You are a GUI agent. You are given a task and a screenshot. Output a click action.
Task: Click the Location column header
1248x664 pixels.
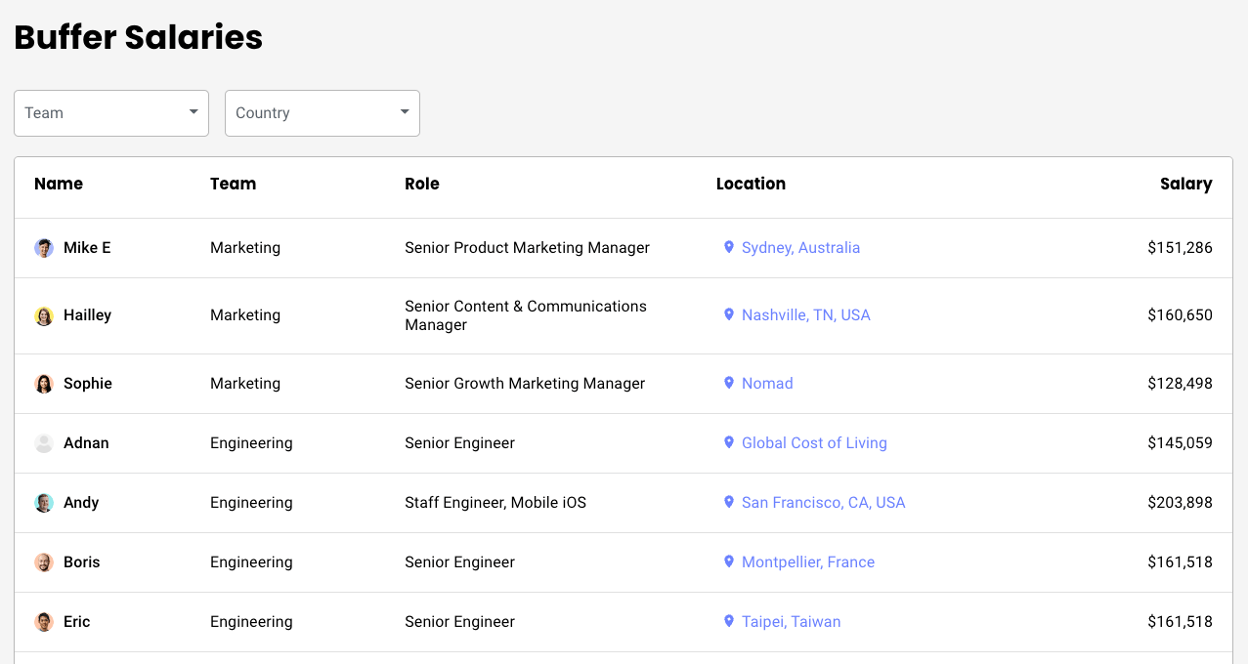click(750, 184)
